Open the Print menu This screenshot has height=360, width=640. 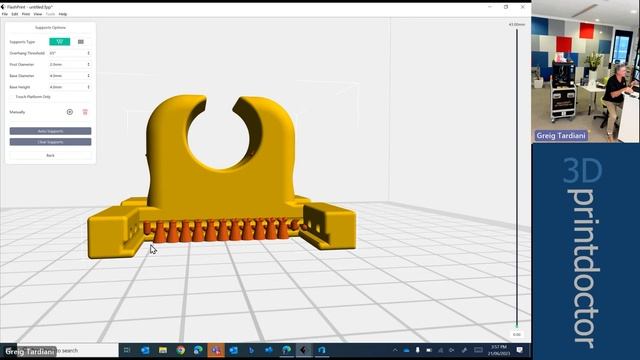(26, 14)
